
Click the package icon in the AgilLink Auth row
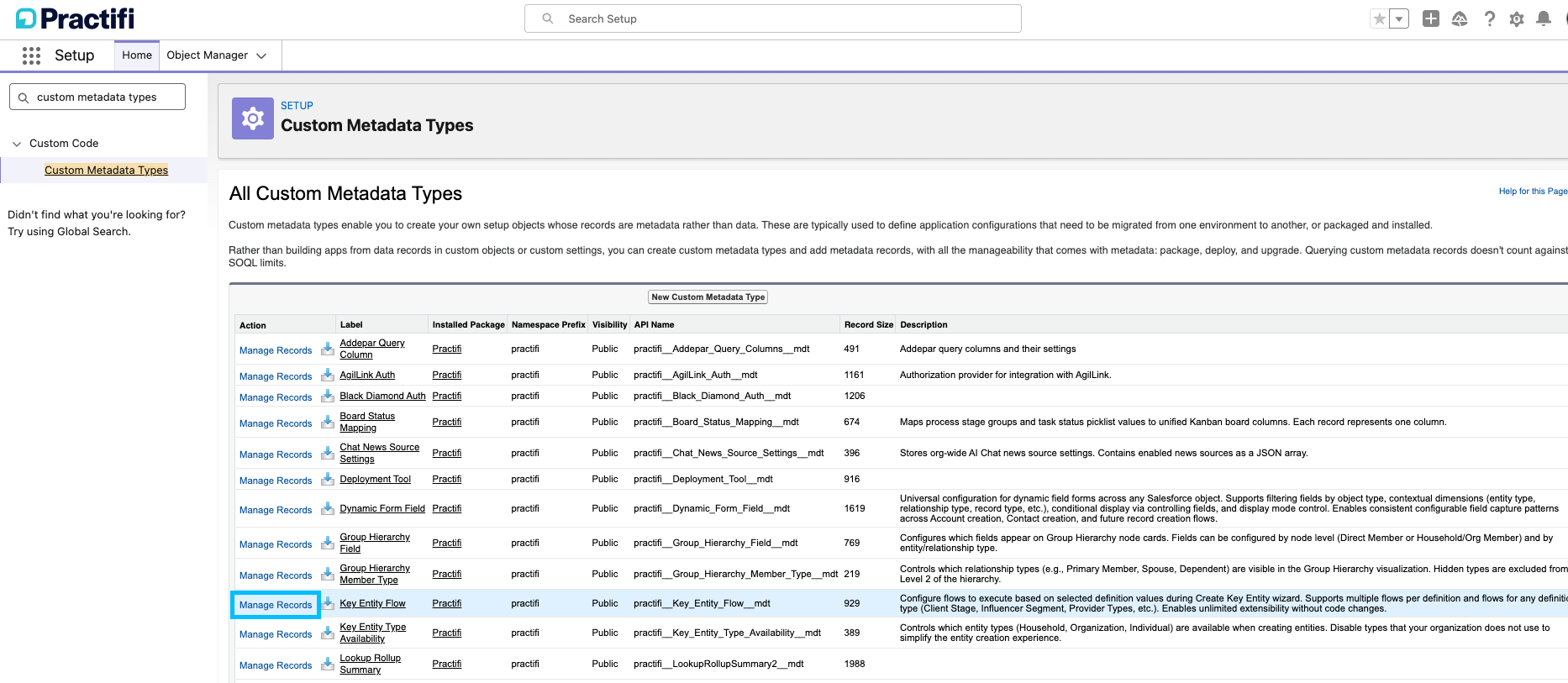328,375
